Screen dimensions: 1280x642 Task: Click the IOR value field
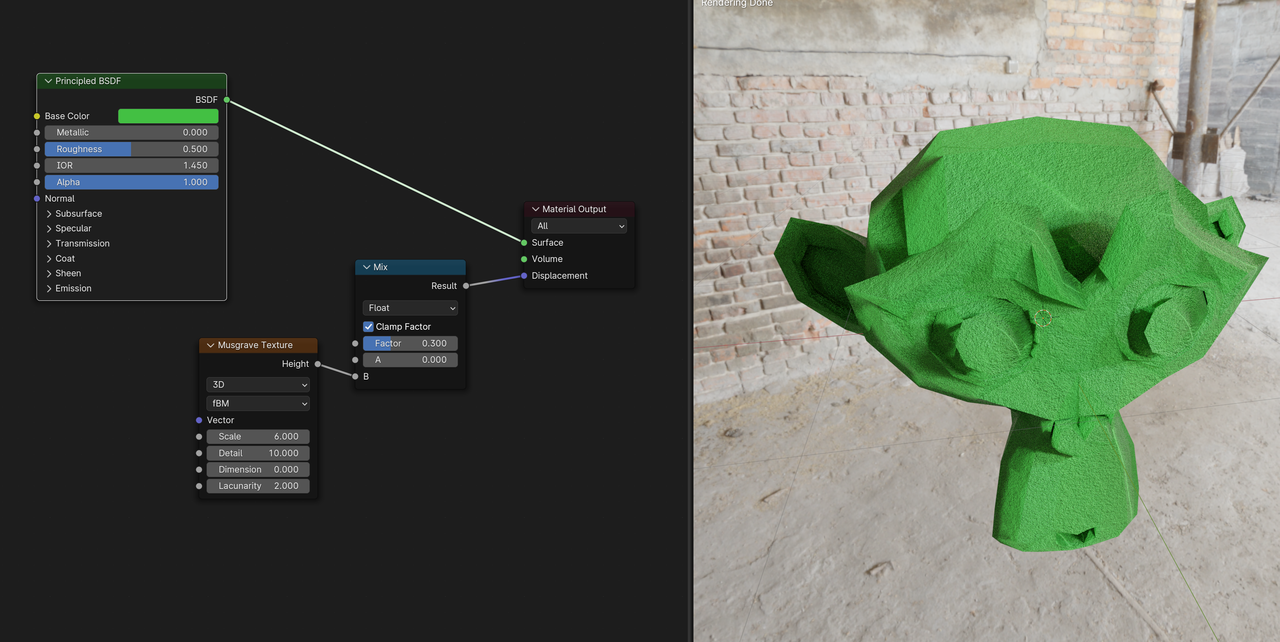pos(131,165)
